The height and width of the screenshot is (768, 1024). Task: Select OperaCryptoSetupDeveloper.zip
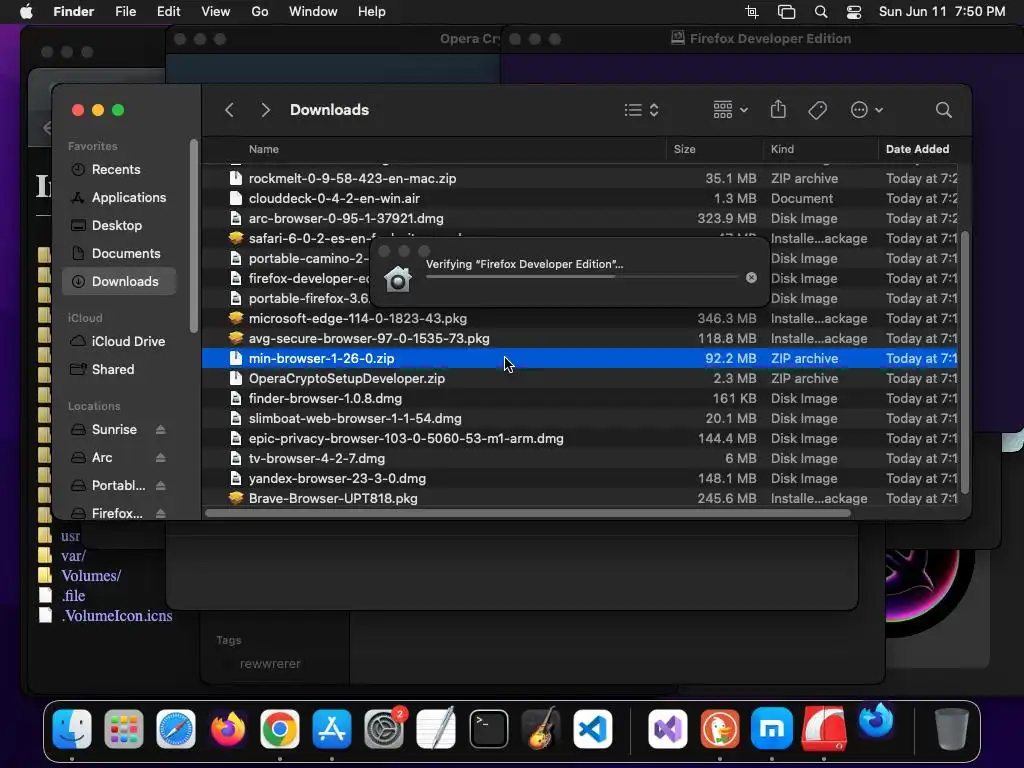pos(580,379)
